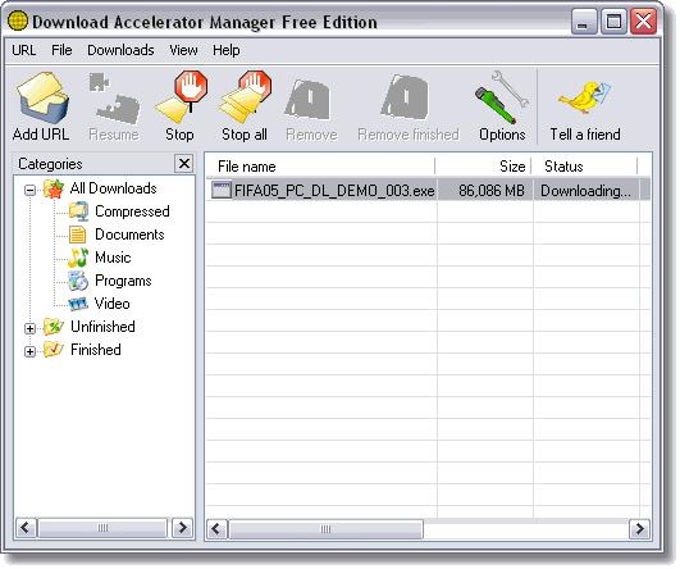Click the Documents category icon
Viewport: 680px width, 569px height.
[x=78, y=235]
